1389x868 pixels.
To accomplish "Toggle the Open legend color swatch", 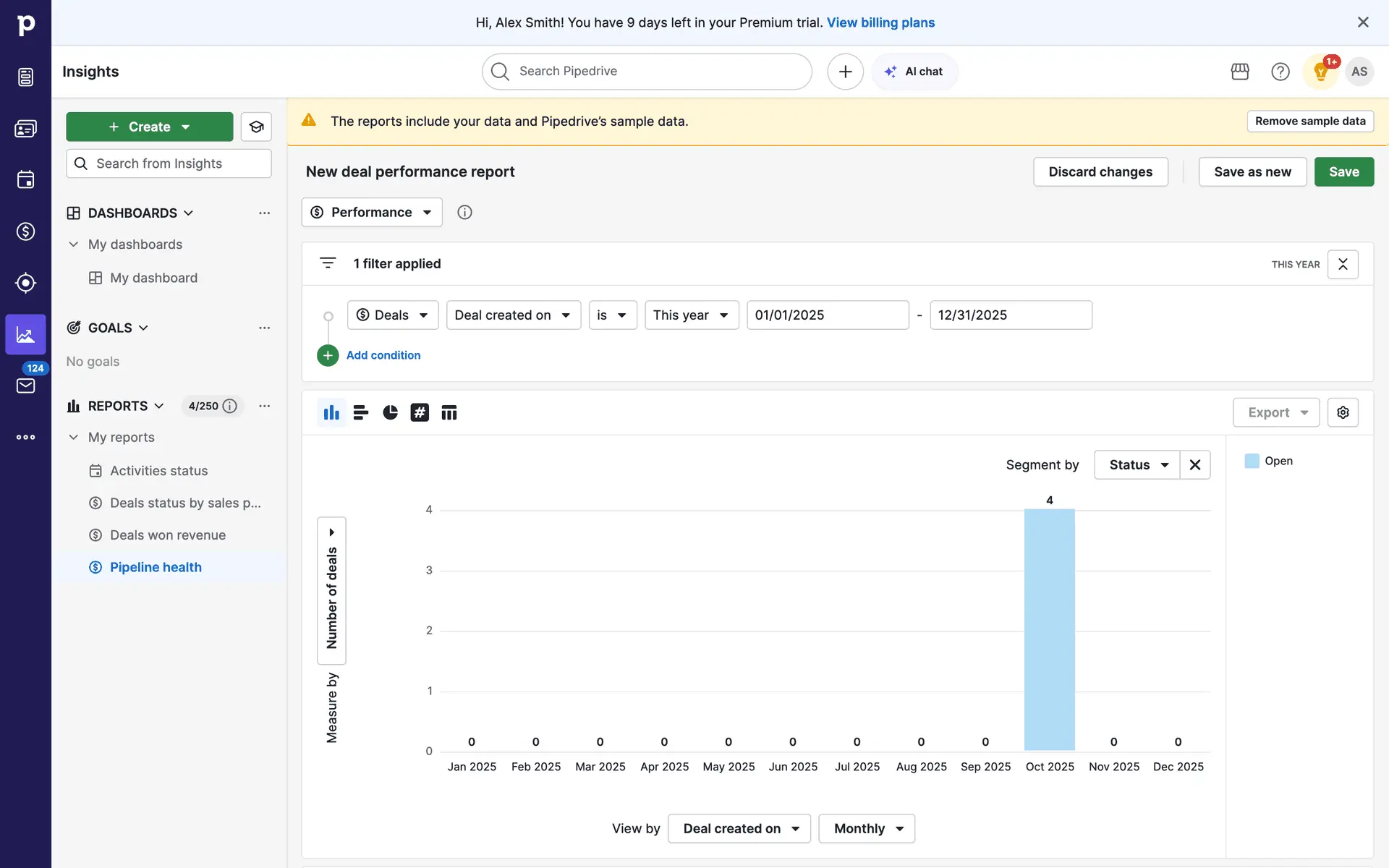I will click(x=1252, y=461).
